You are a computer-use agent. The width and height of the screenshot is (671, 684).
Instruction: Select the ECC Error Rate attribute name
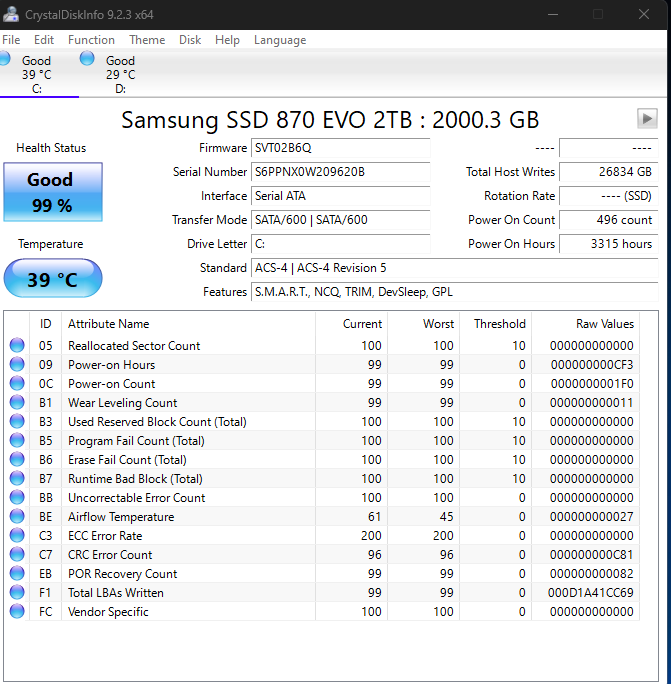105,535
